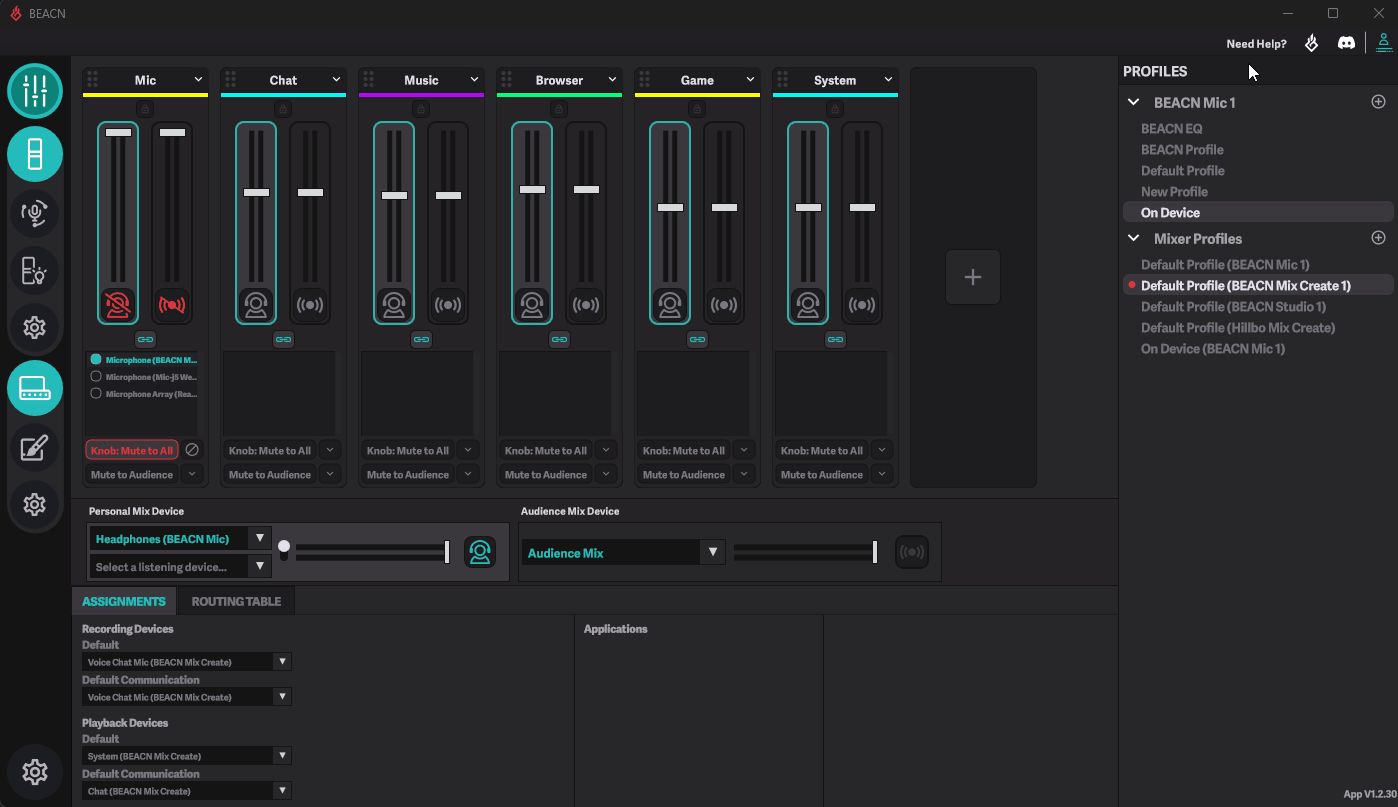Unmute Mic audience mix broadcast icon
Image resolution: width=1398 pixels, height=807 pixels.
click(x=172, y=304)
